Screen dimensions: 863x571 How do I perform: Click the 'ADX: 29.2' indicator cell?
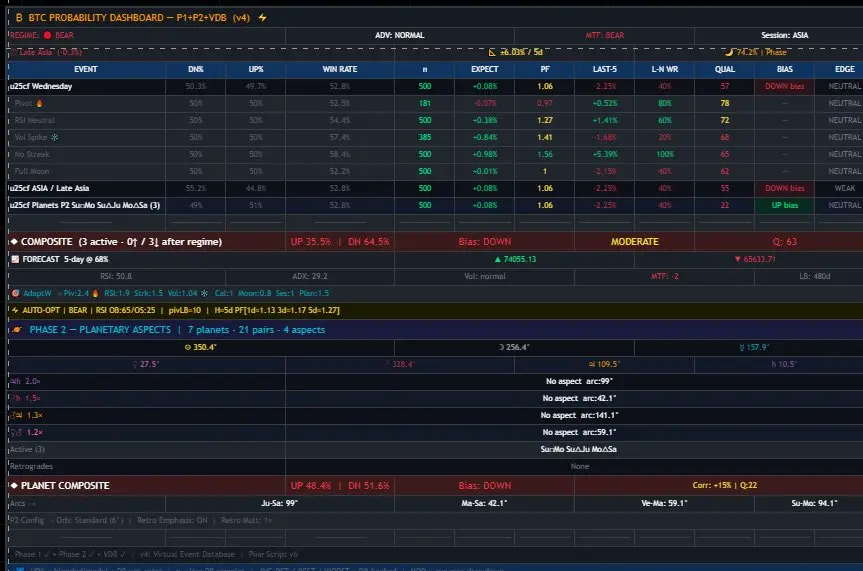310,276
